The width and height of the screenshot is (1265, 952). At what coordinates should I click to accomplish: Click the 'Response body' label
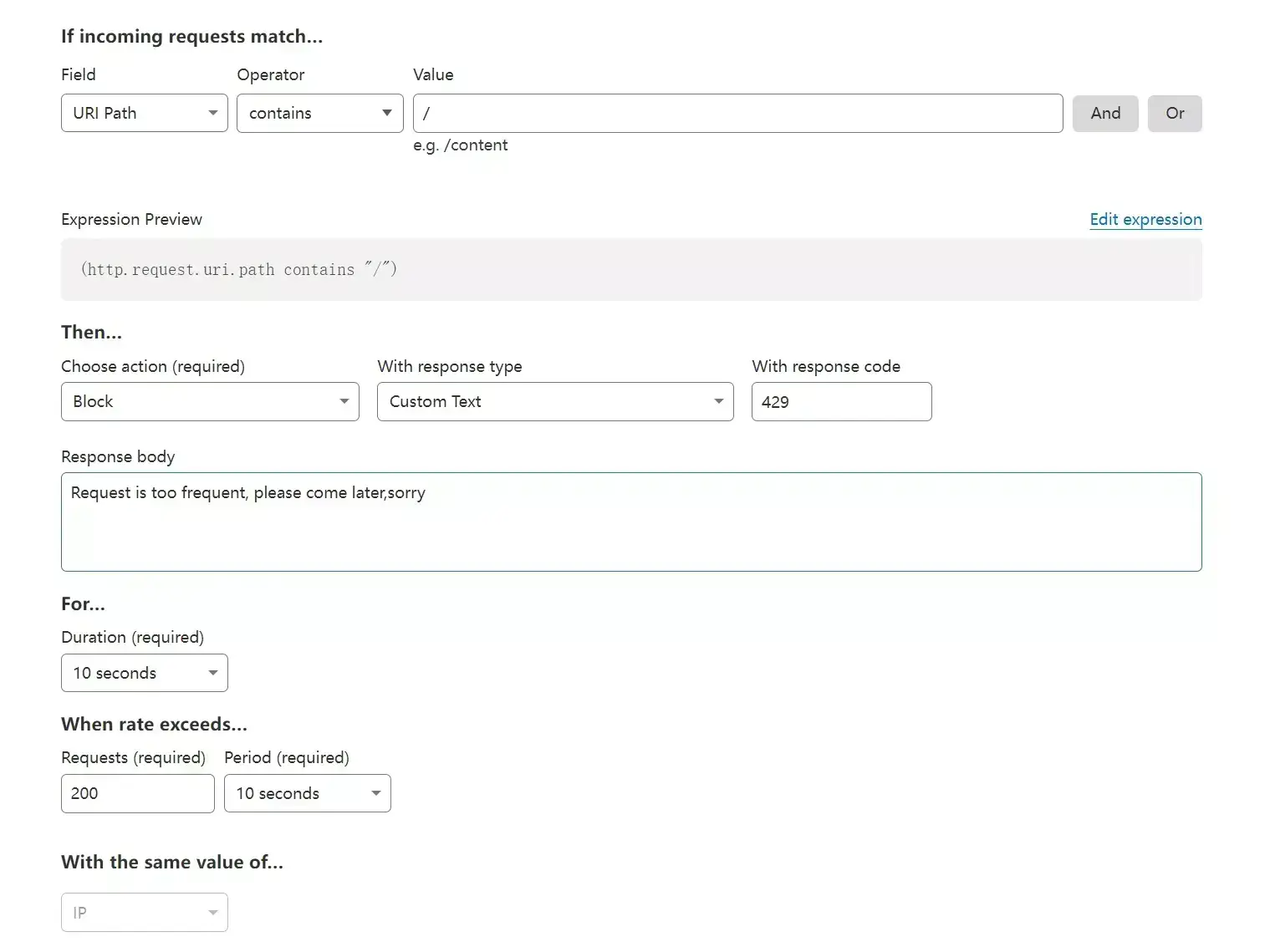(118, 456)
